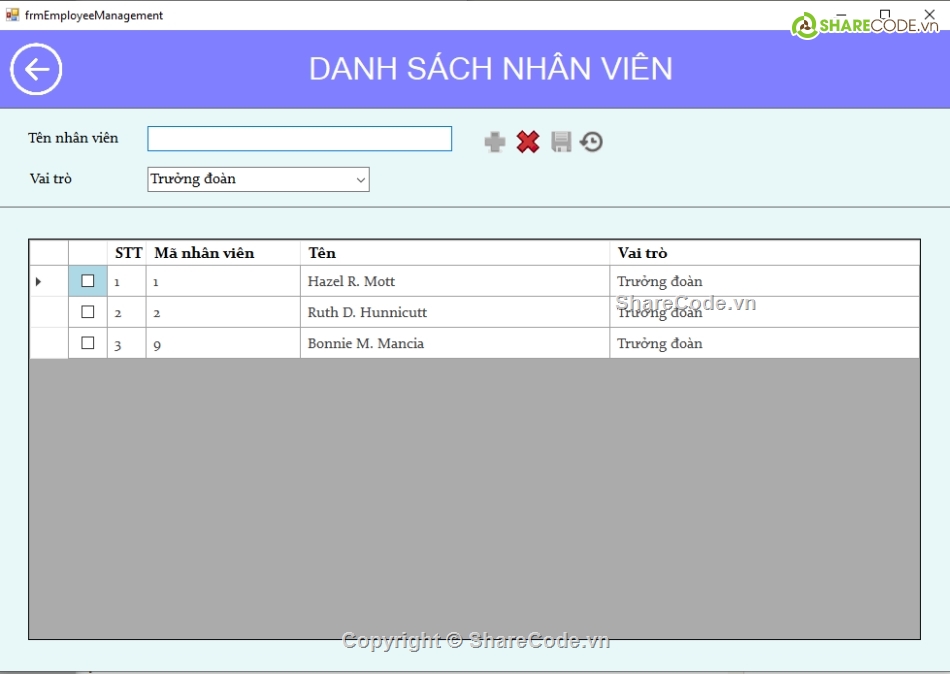Select the Bonnie M. Mancia name cell
Image resolution: width=950 pixels, height=674 pixels.
(454, 343)
